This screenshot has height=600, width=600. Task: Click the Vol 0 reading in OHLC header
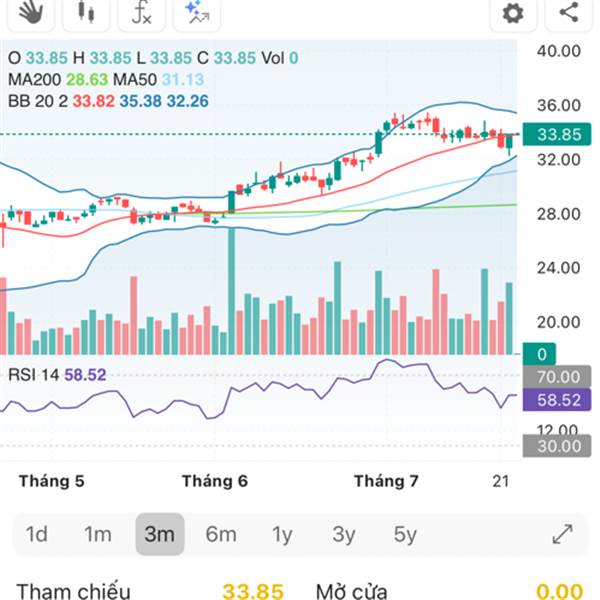(x=280, y=58)
